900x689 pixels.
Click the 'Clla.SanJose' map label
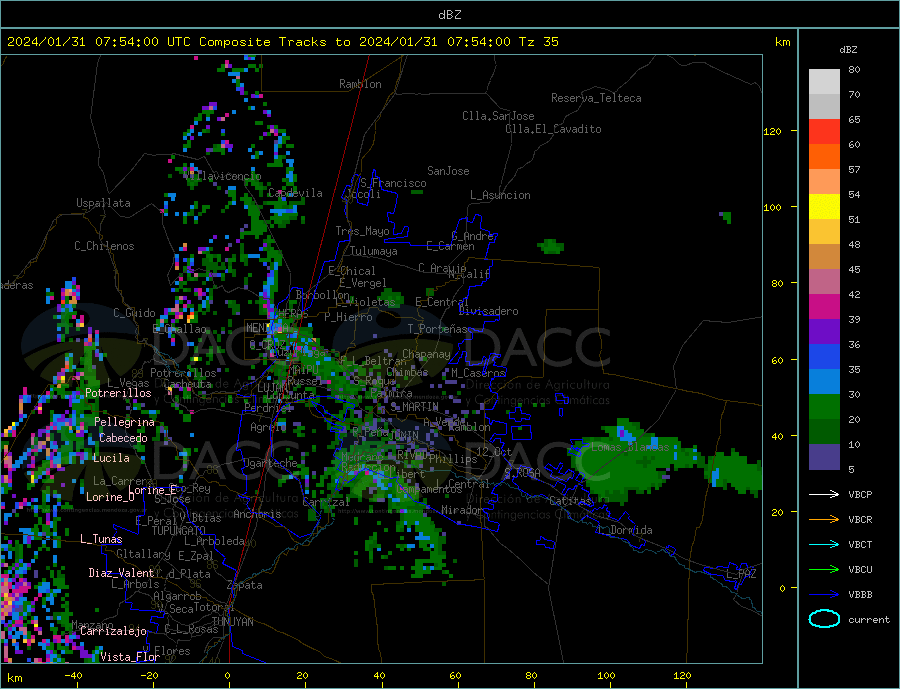click(x=498, y=116)
